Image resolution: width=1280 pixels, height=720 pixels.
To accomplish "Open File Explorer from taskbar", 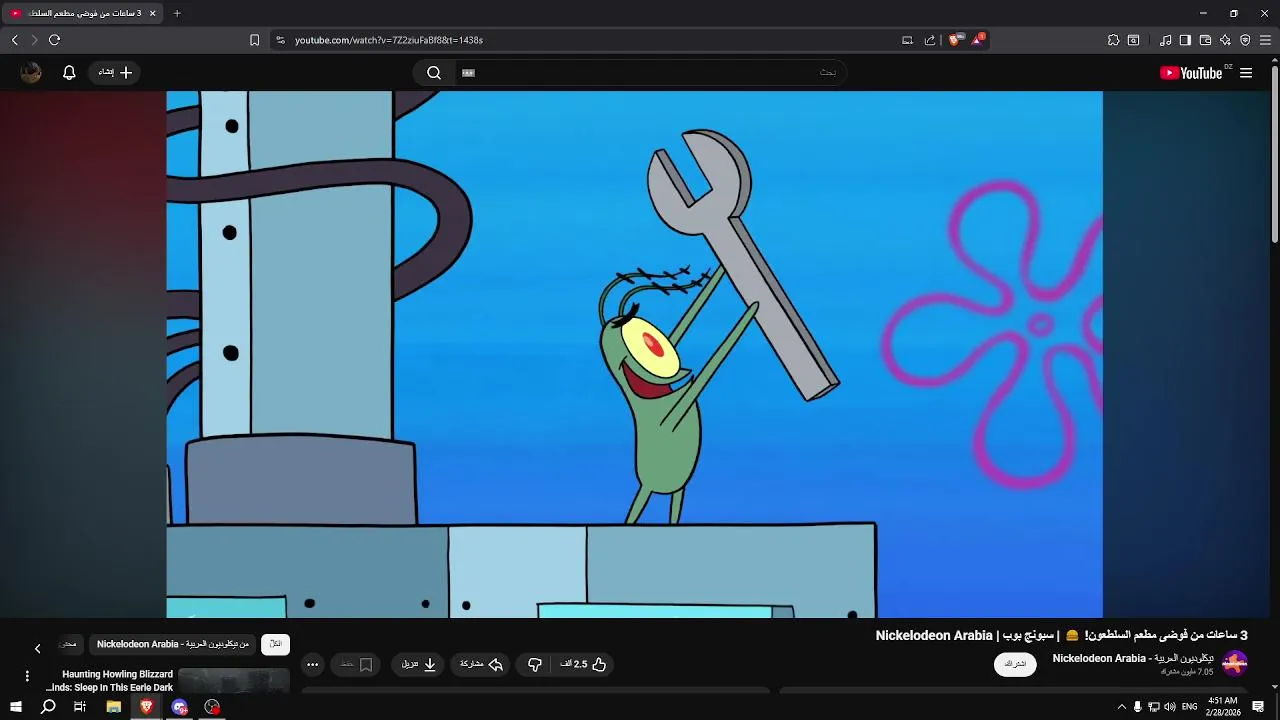I will coord(113,707).
